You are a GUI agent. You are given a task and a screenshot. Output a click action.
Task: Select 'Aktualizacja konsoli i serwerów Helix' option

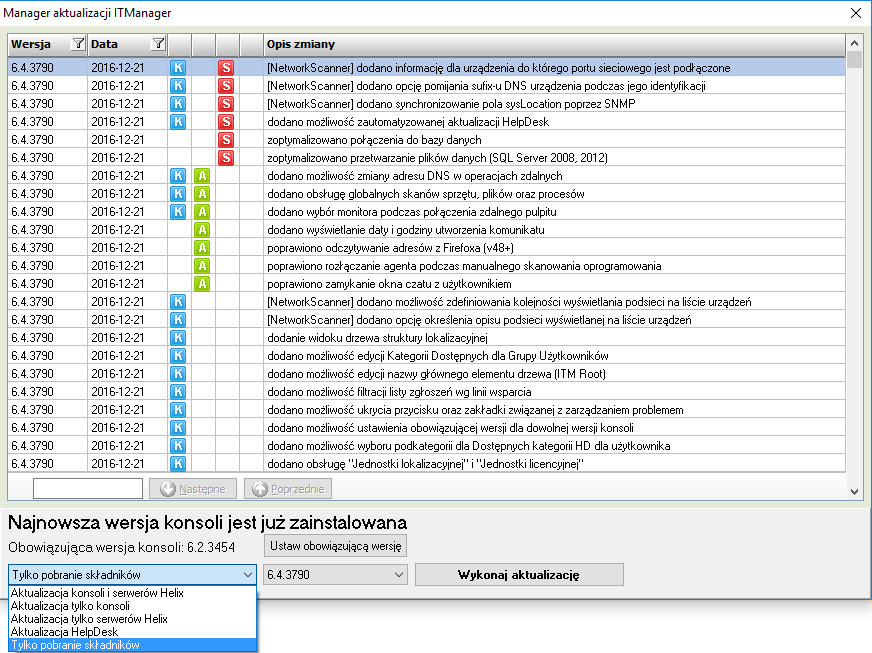point(97,593)
